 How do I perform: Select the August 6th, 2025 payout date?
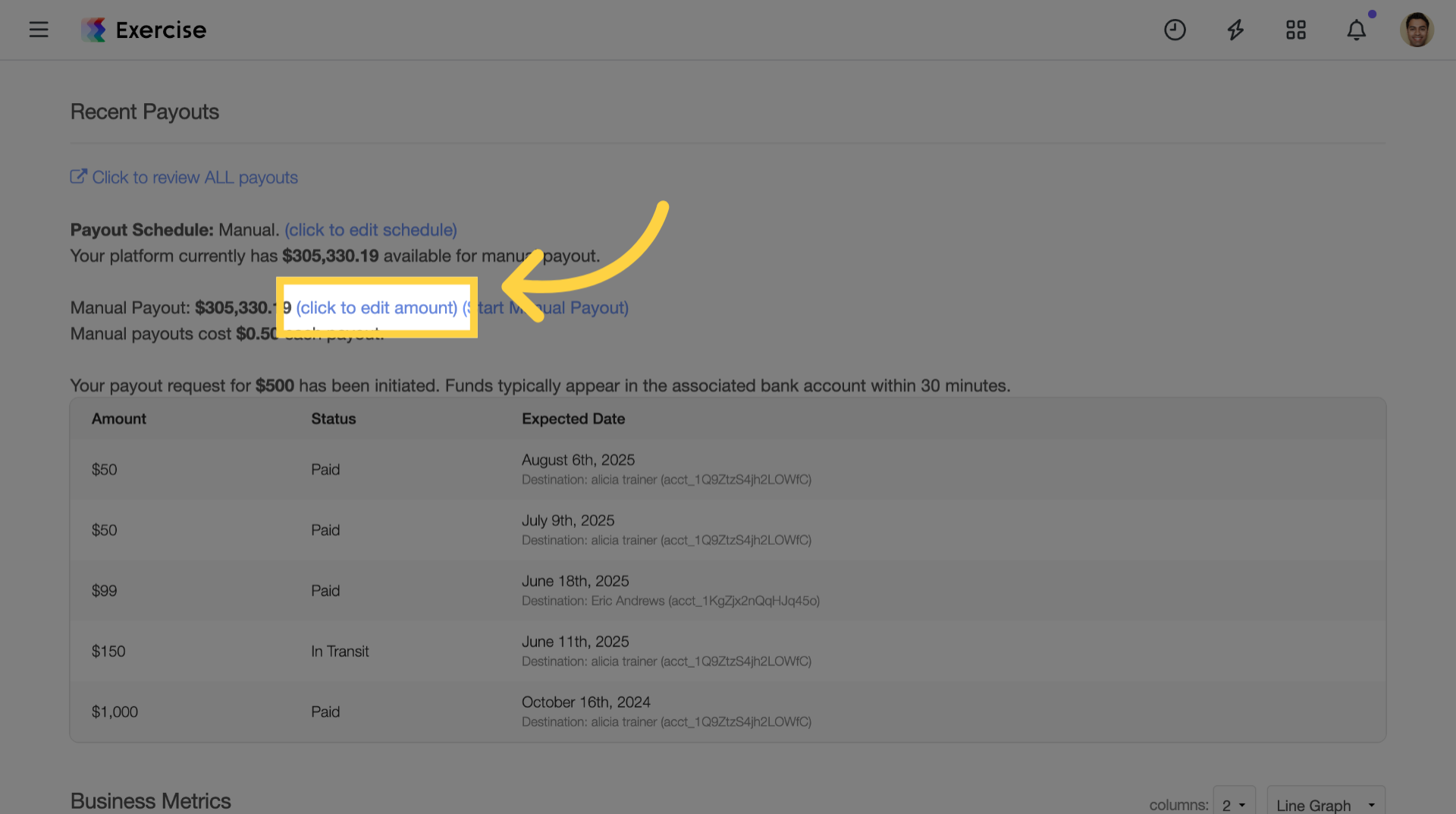[578, 460]
